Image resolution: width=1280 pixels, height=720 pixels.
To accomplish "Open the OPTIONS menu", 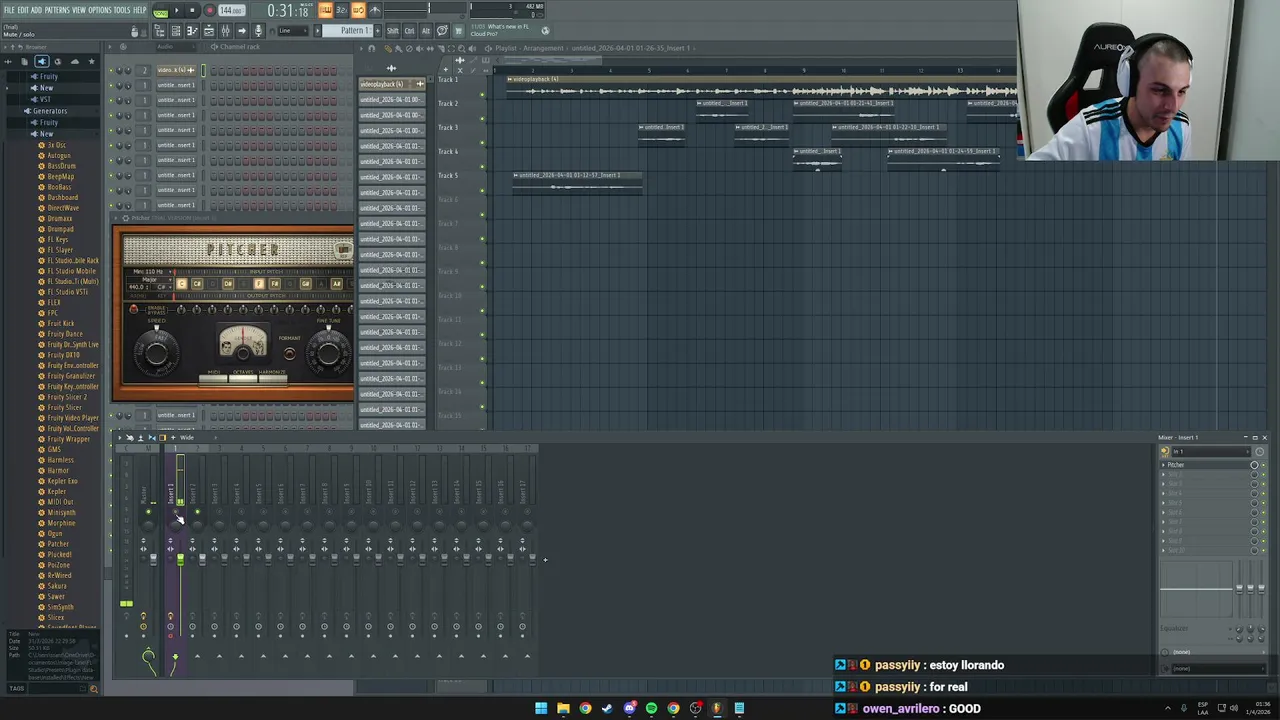I will click(100, 10).
